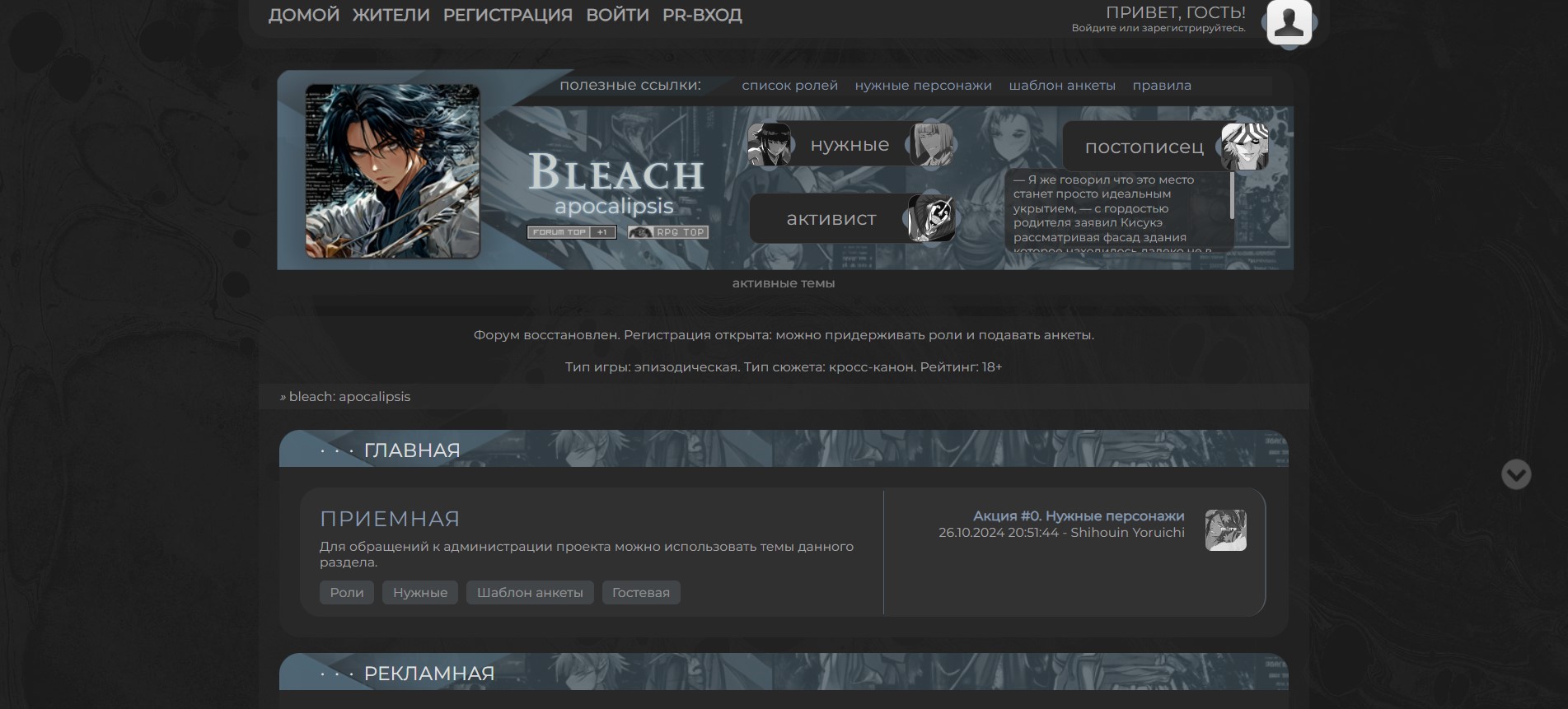Click the ГЛАВНАЯ category header
This screenshot has width=1568, height=709.
[x=412, y=450]
